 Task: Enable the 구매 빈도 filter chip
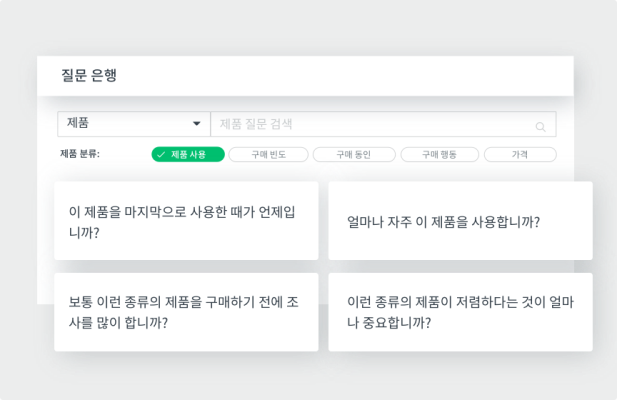click(x=267, y=155)
